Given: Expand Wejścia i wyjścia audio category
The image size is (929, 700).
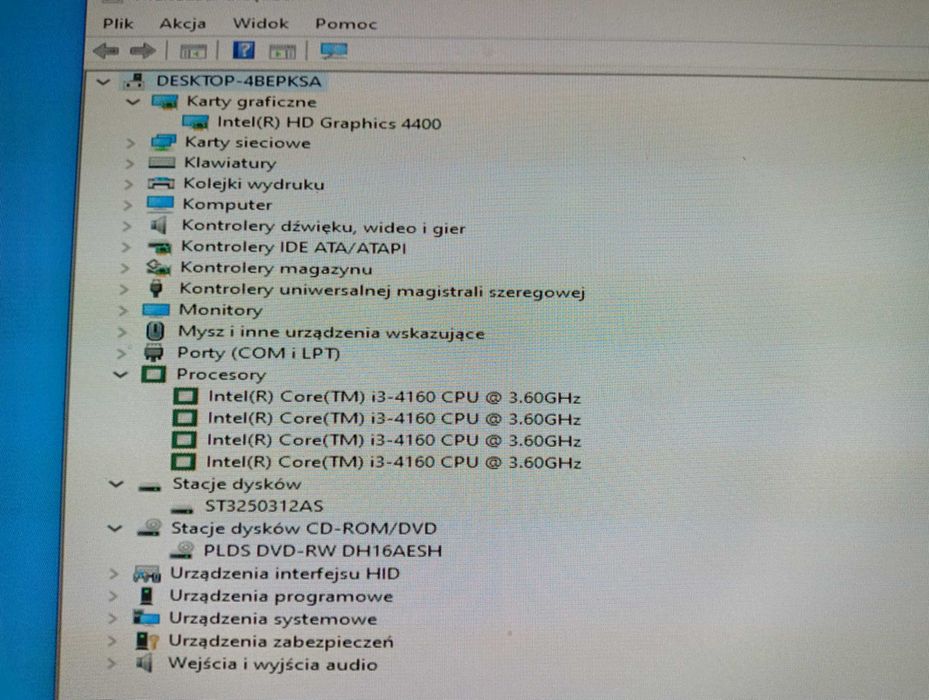Looking at the screenshot, I should point(111,664).
